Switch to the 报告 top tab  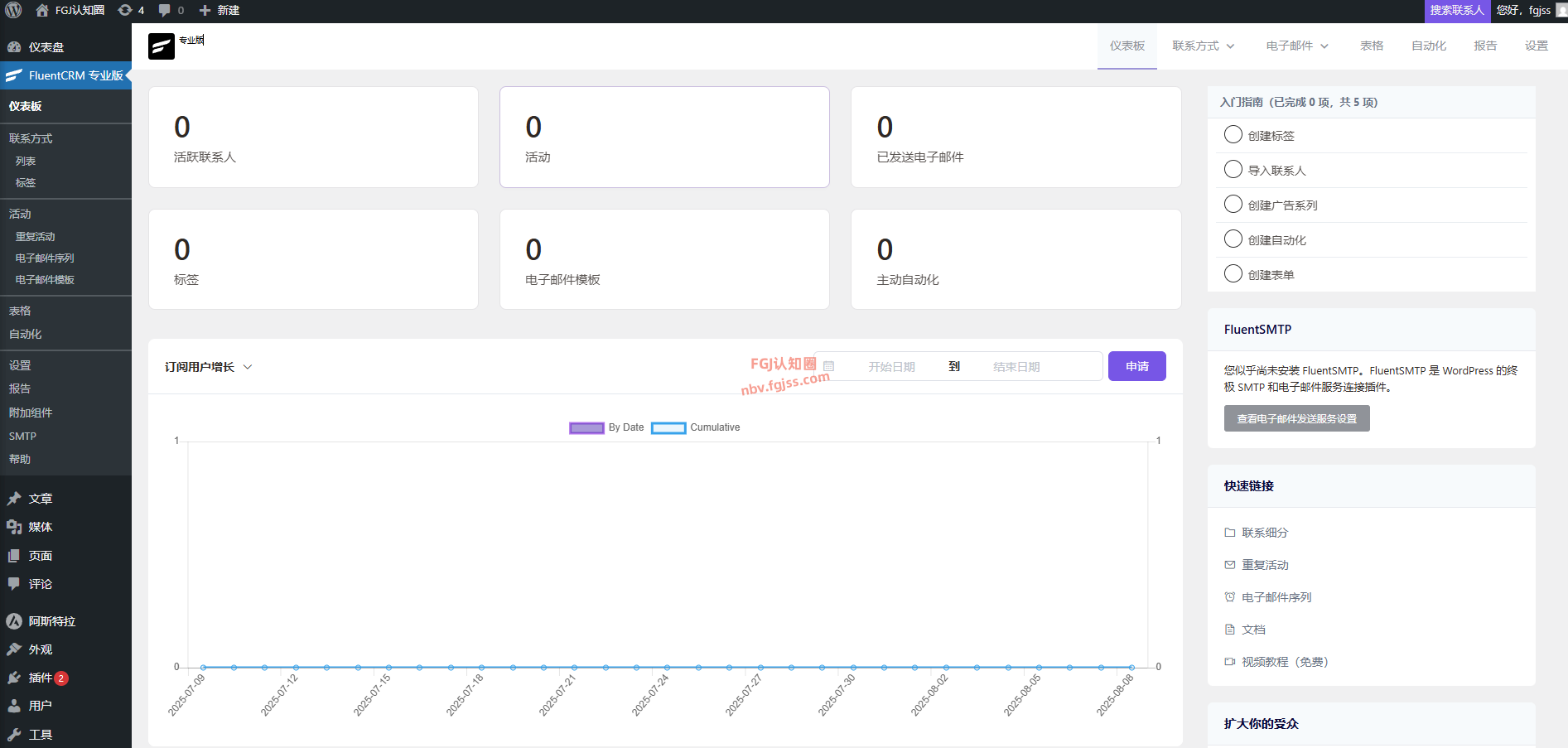(1485, 46)
